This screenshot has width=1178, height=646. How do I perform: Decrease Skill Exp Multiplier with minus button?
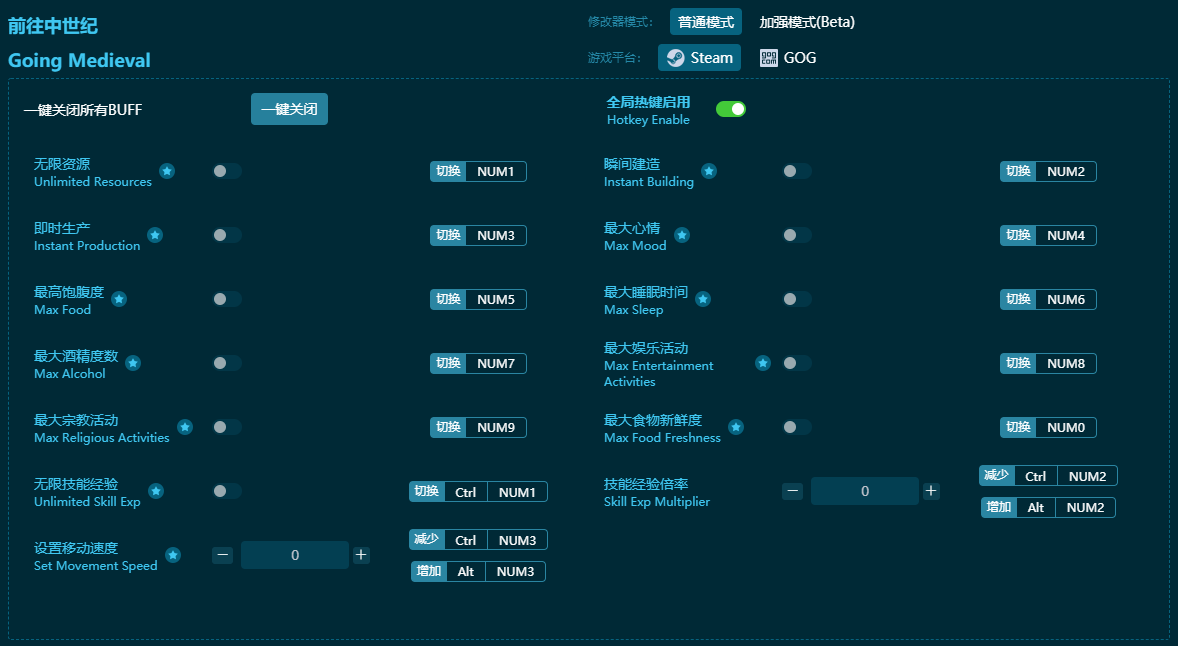click(x=793, y=491)
